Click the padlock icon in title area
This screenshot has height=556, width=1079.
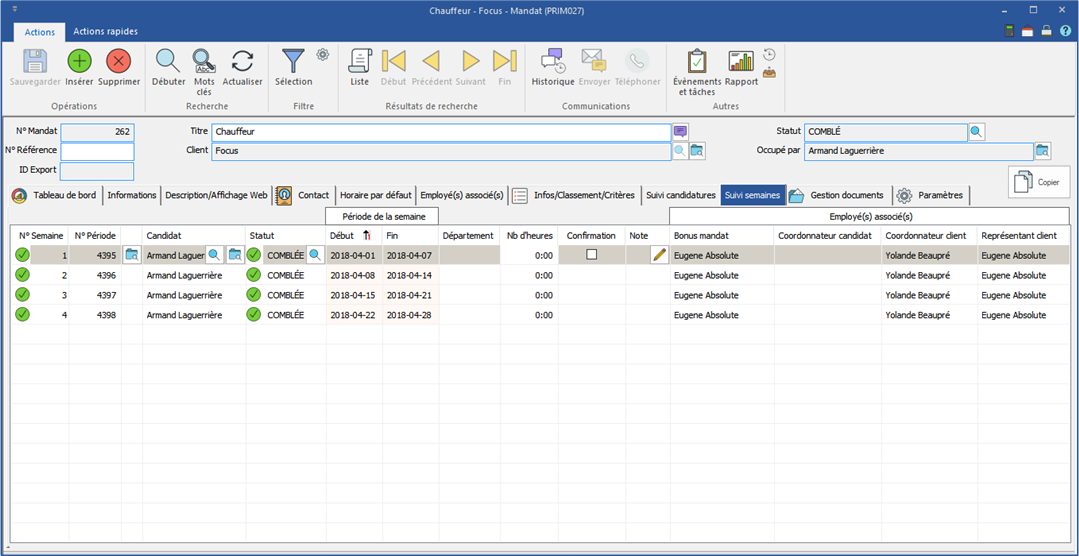coord(1046,31)
